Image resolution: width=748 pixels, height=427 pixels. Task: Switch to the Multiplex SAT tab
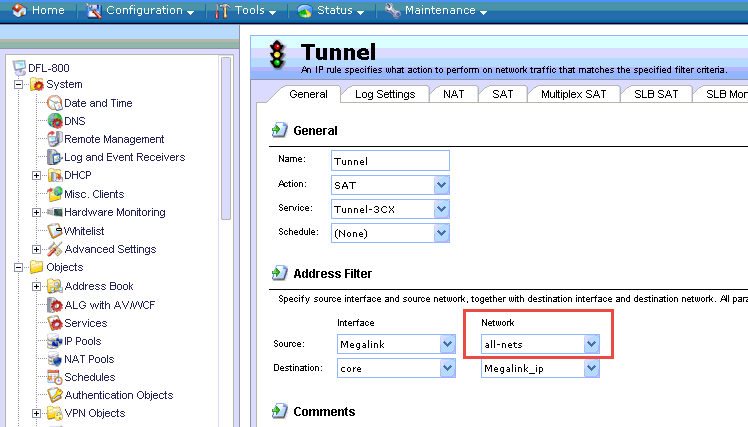[573, 94]
